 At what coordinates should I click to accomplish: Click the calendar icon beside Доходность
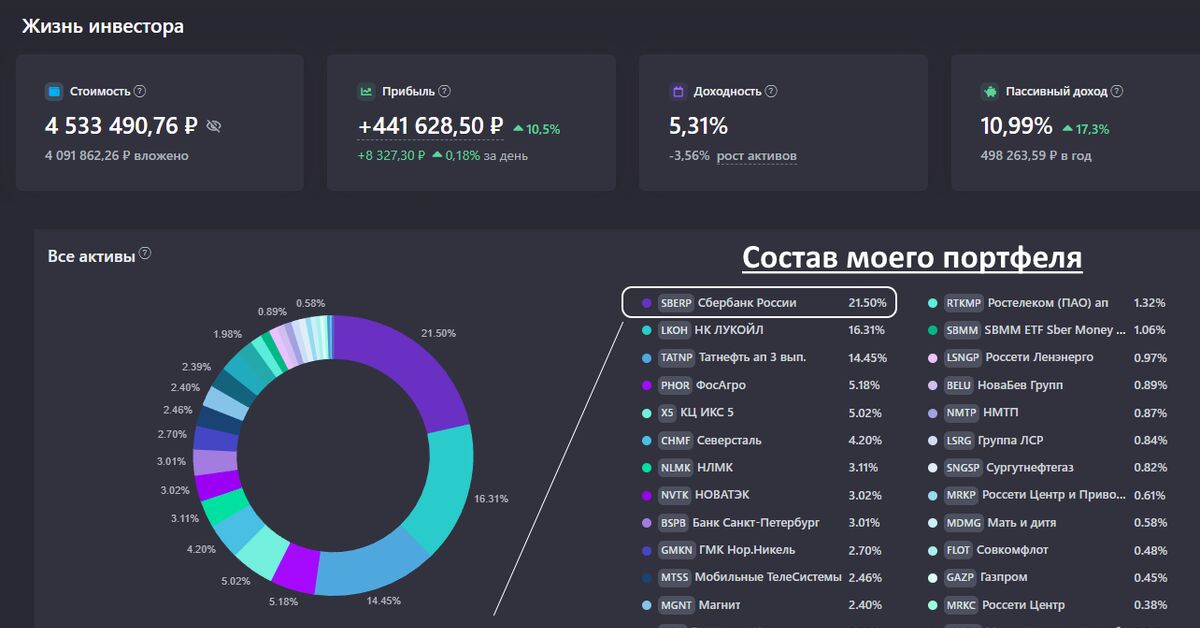tap(677, 91)
